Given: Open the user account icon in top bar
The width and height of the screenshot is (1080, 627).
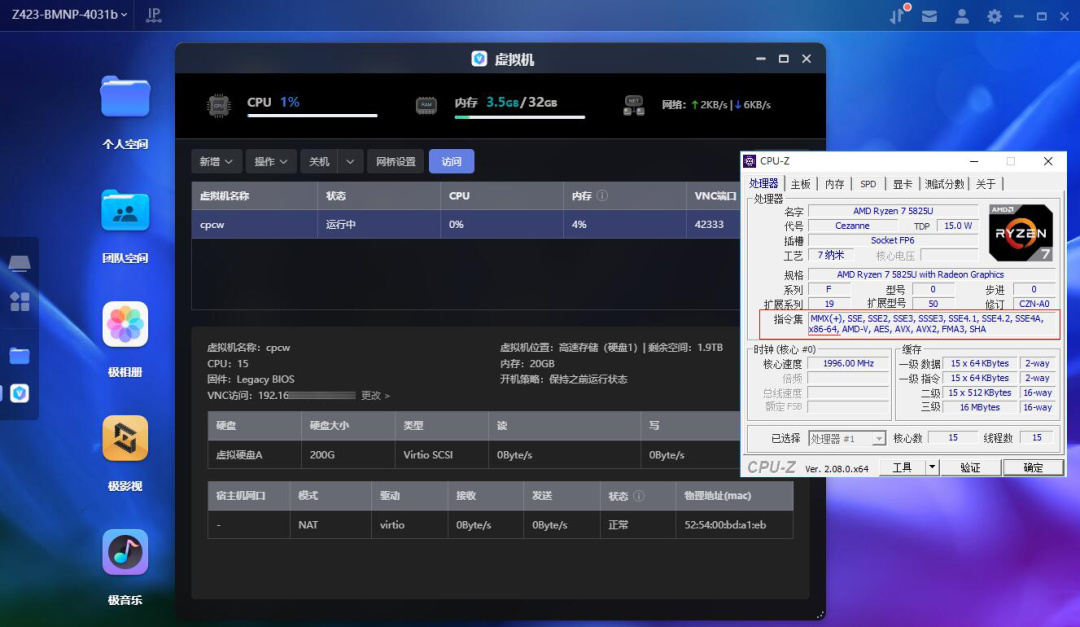Looking at the screenshot, I should [962, 16].
